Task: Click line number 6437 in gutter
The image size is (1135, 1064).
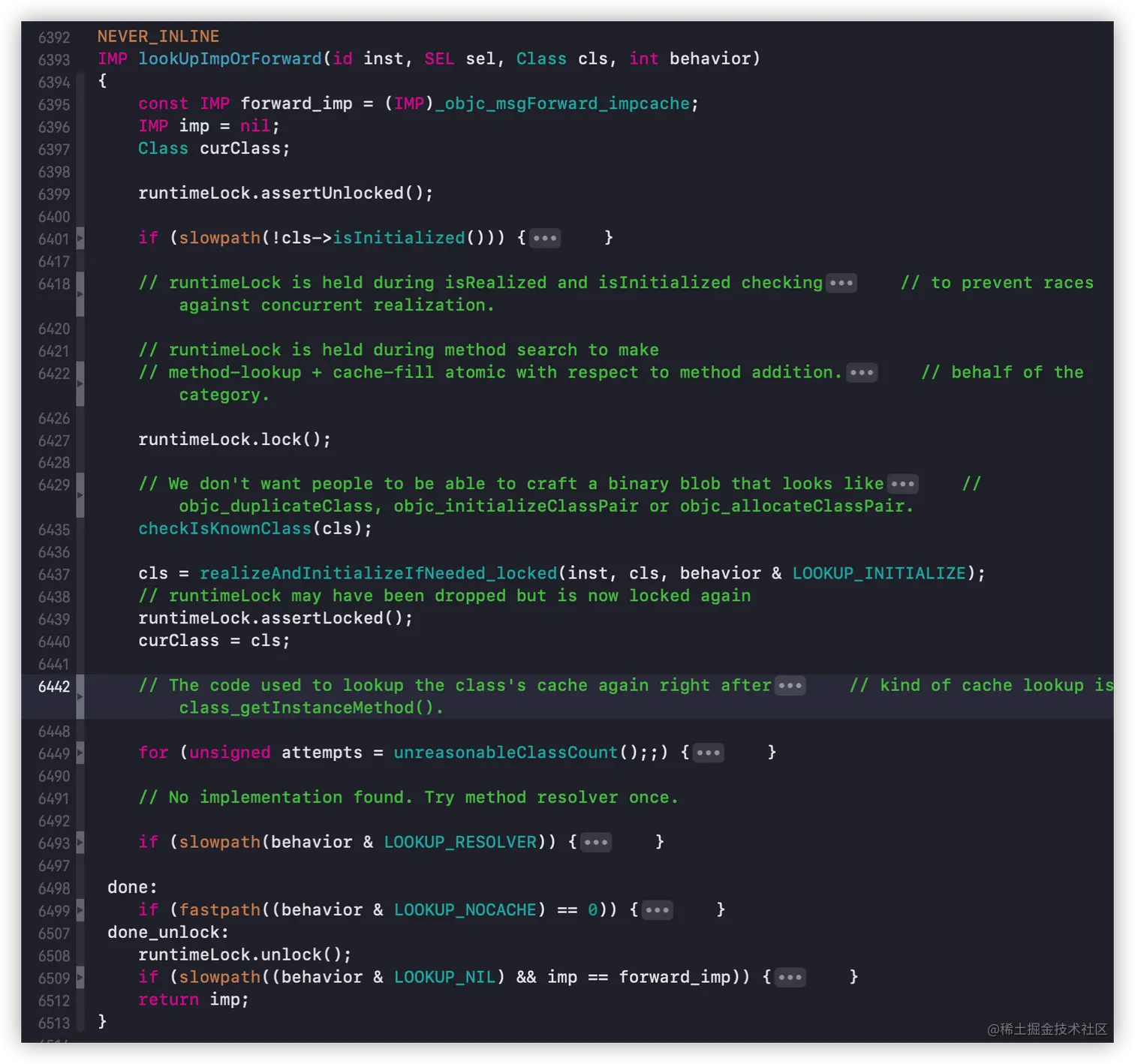Action: point(54,575)
